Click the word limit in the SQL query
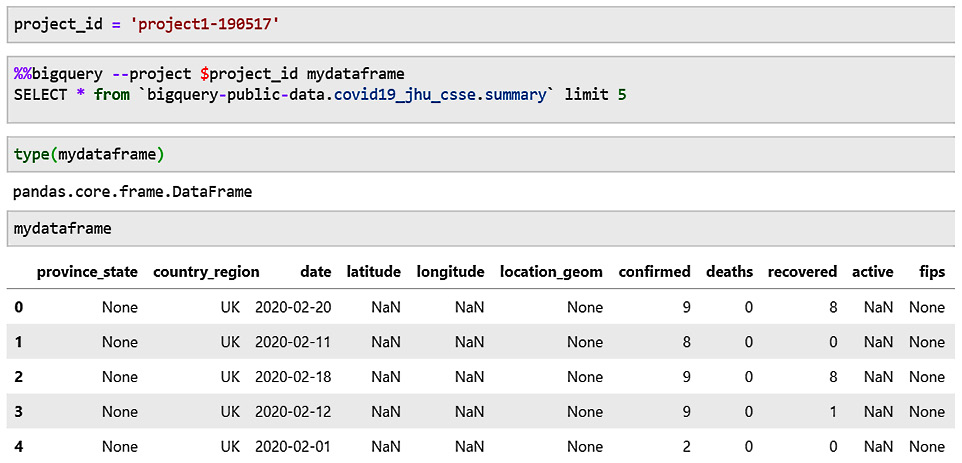962x463 pixels. coord(587,96)
